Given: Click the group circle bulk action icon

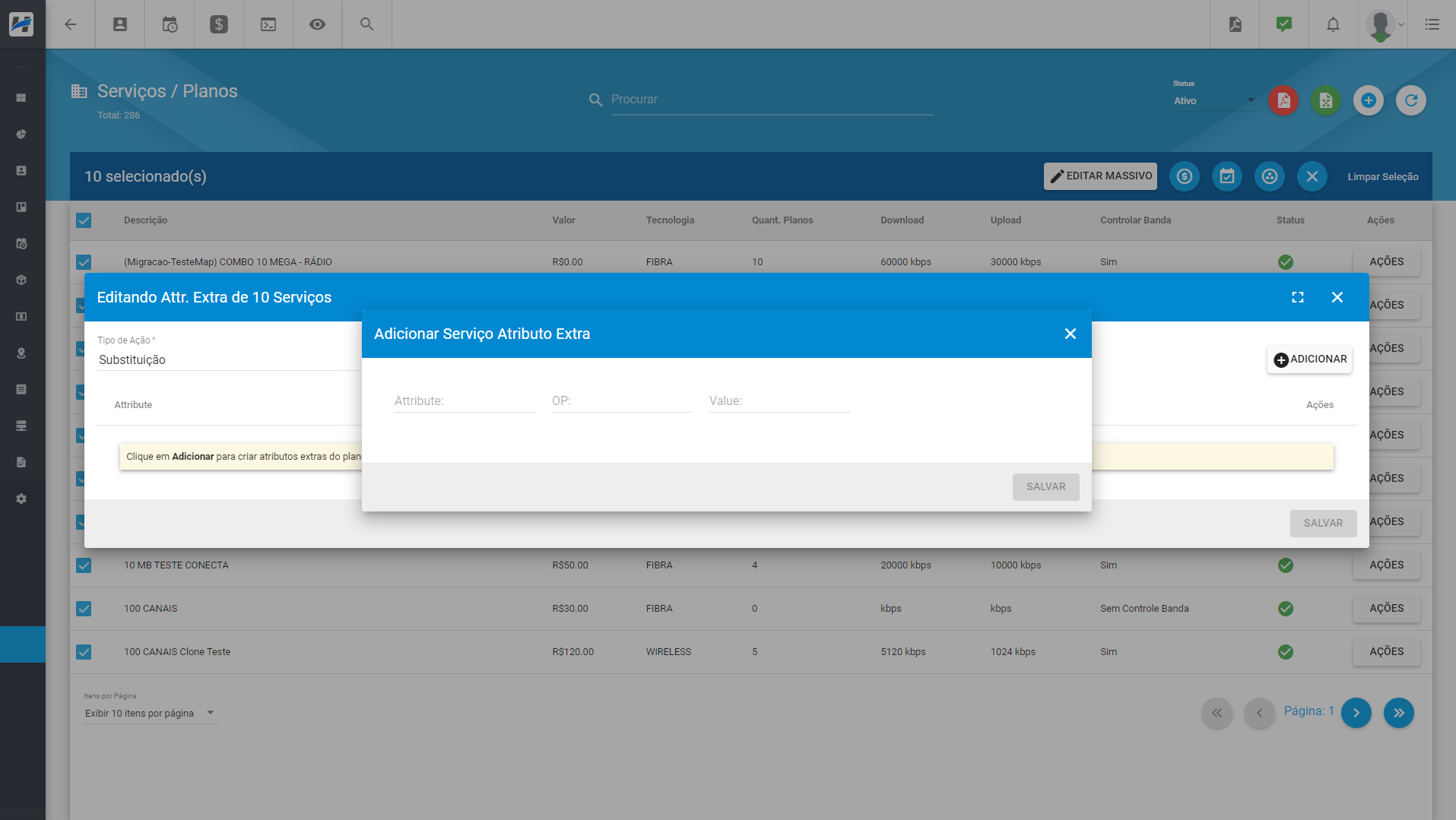Looking at the screenshot, I should [x=1270, y=176].
